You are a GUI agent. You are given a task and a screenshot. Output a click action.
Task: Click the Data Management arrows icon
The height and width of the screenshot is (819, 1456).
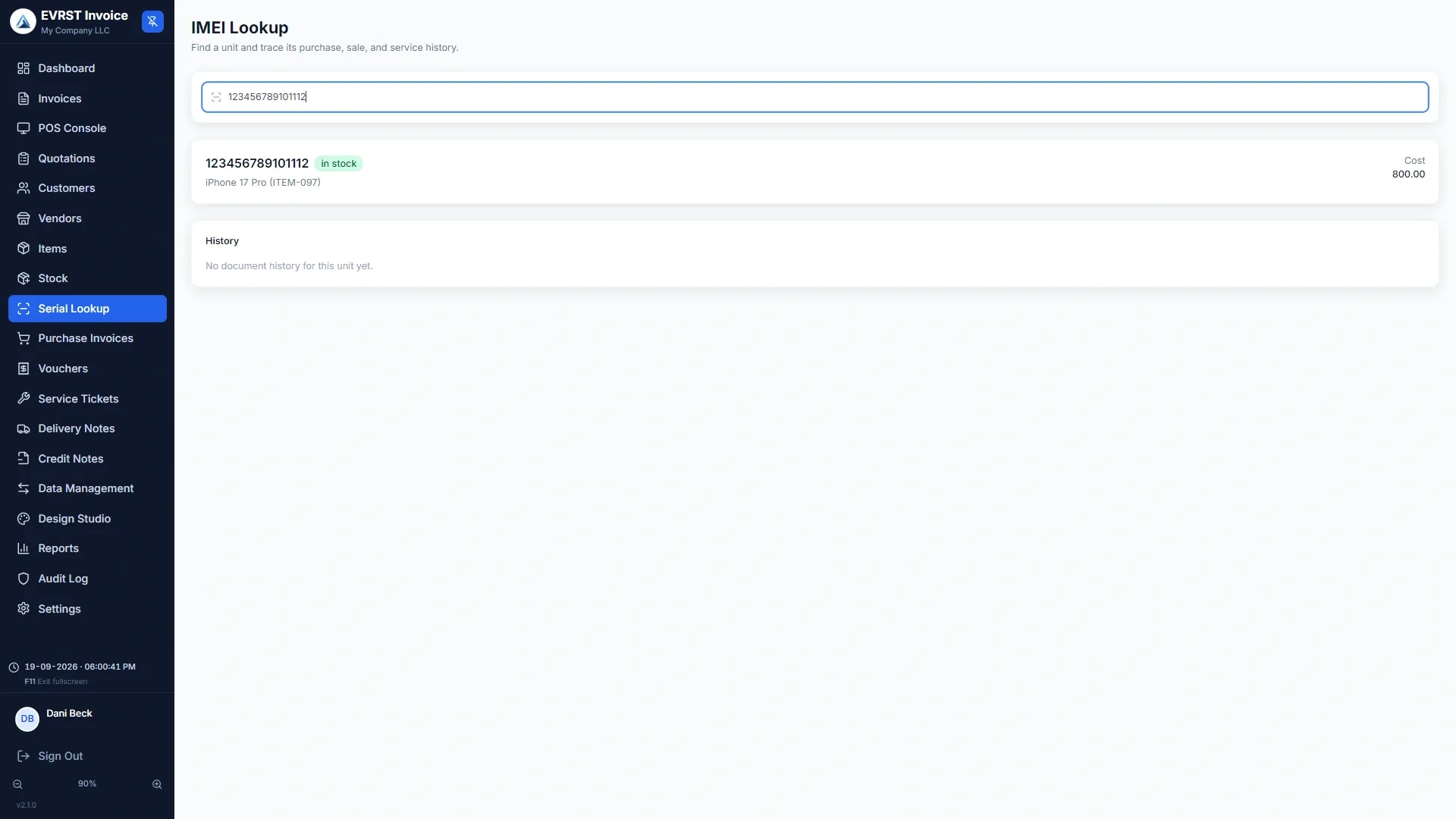click(24, 488)
